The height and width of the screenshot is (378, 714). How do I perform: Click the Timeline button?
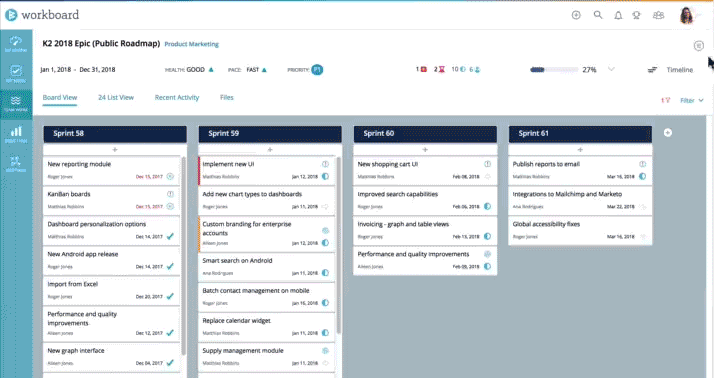click(679, 70)
